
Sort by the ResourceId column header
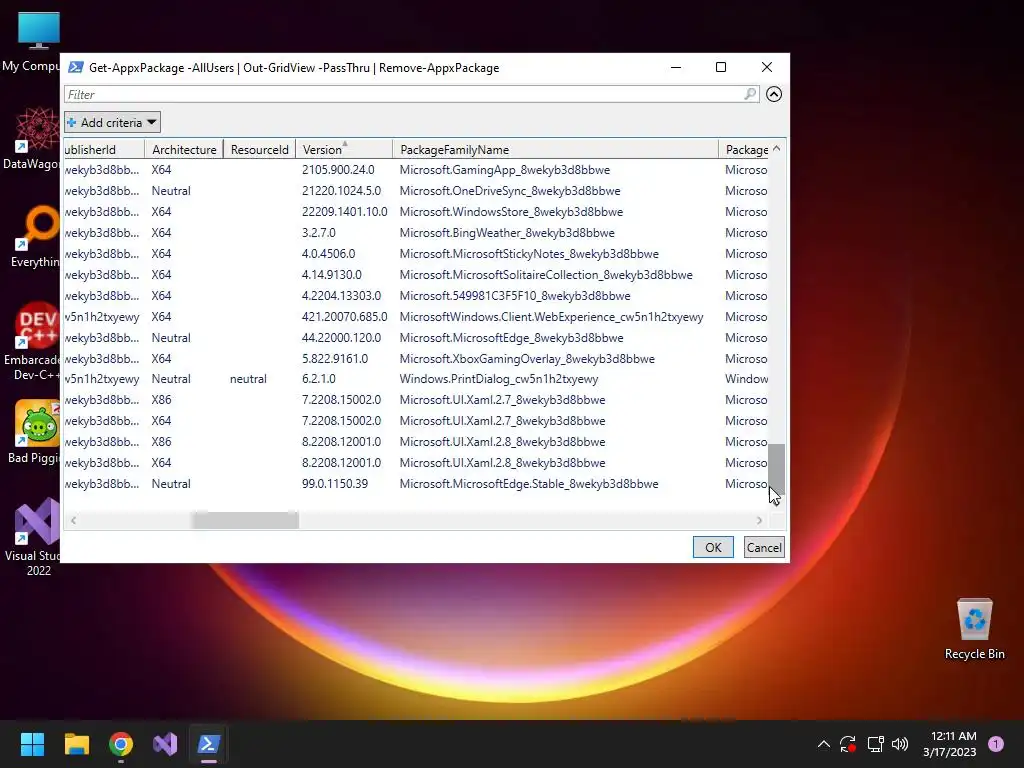coord(259,150)
